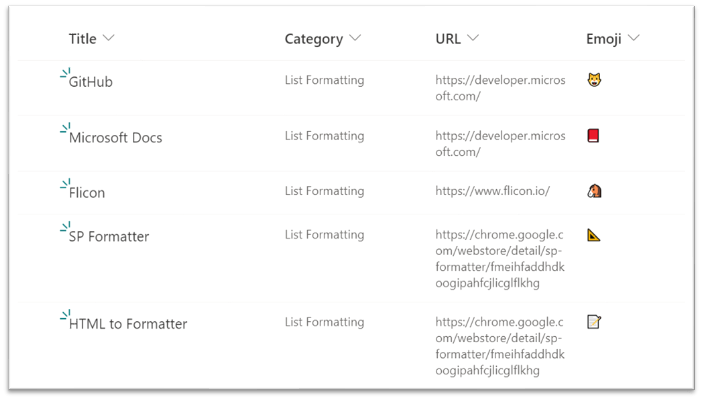The image size is (702, 400).
Task: Expand the URL column header menu
Action: click(x=473, y=38)
